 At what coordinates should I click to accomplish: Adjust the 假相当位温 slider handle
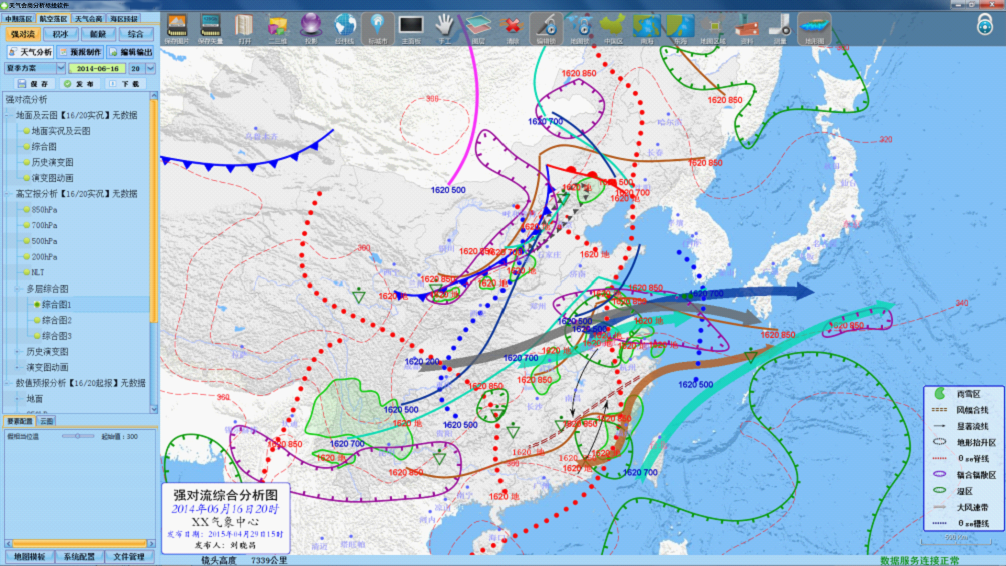pyautogui.click(x=78, y=436)
